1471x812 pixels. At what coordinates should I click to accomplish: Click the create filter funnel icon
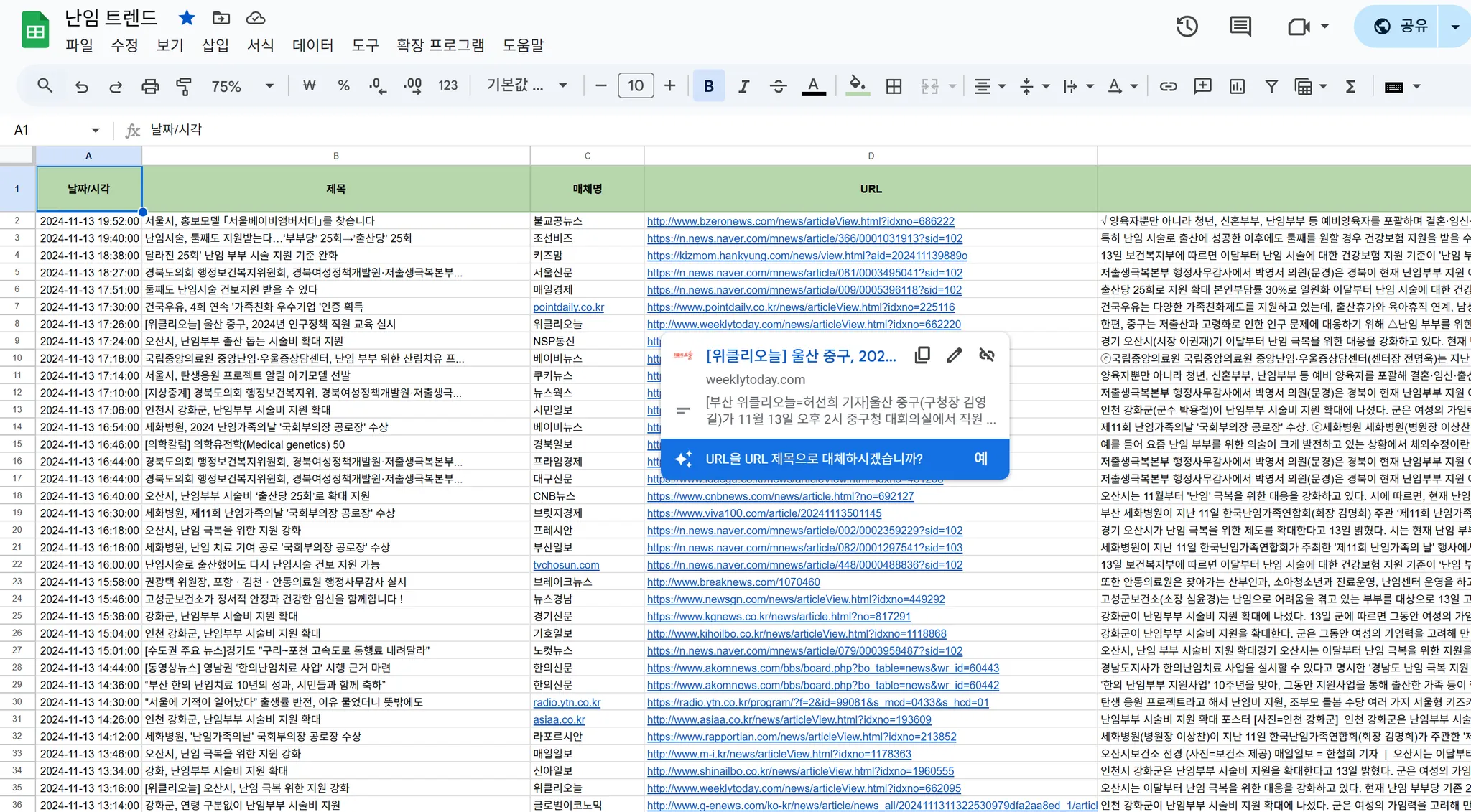point(1271,86)
